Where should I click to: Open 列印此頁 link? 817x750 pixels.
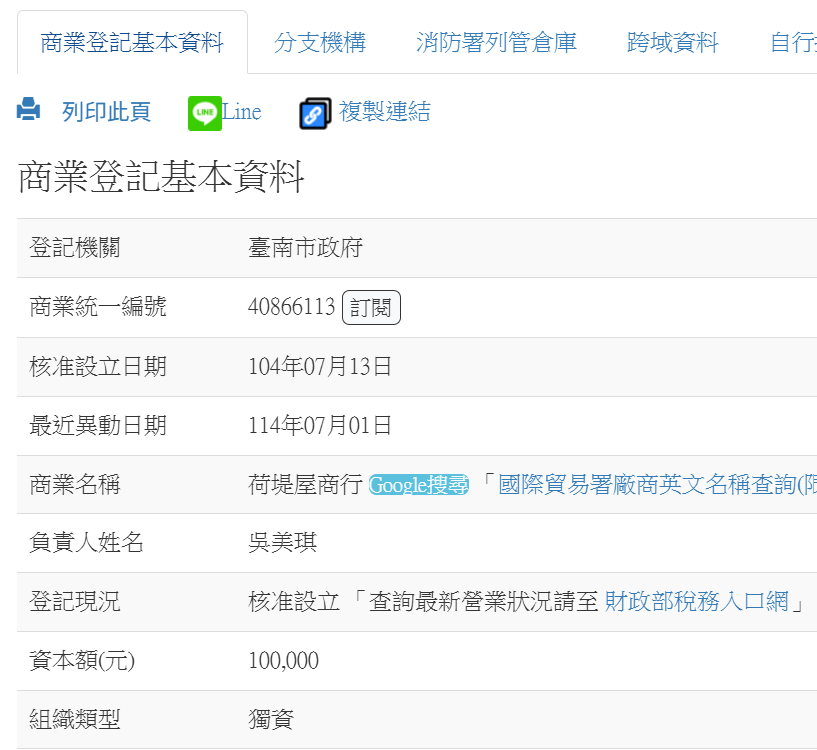(x=106, y=112)
